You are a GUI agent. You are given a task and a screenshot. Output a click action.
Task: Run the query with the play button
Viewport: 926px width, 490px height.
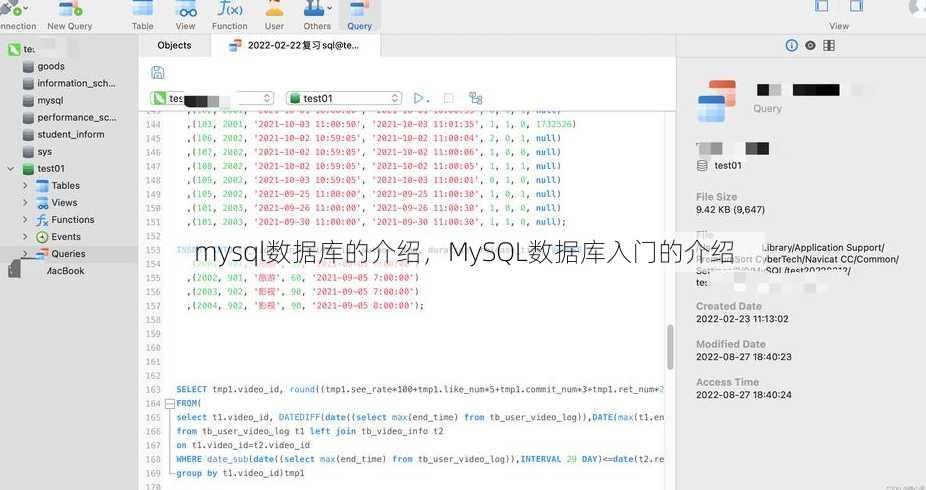419,98
